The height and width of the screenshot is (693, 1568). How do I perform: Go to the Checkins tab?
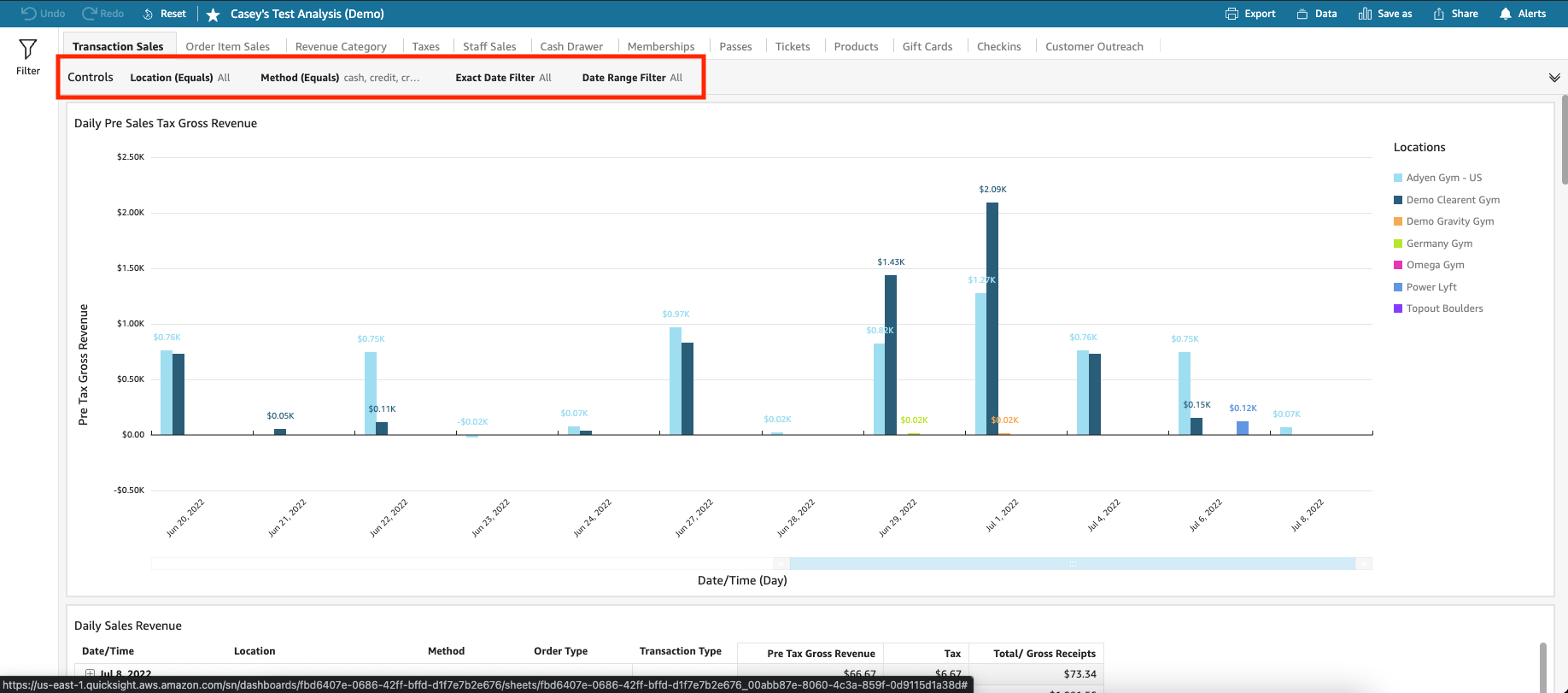pos(999,46)
